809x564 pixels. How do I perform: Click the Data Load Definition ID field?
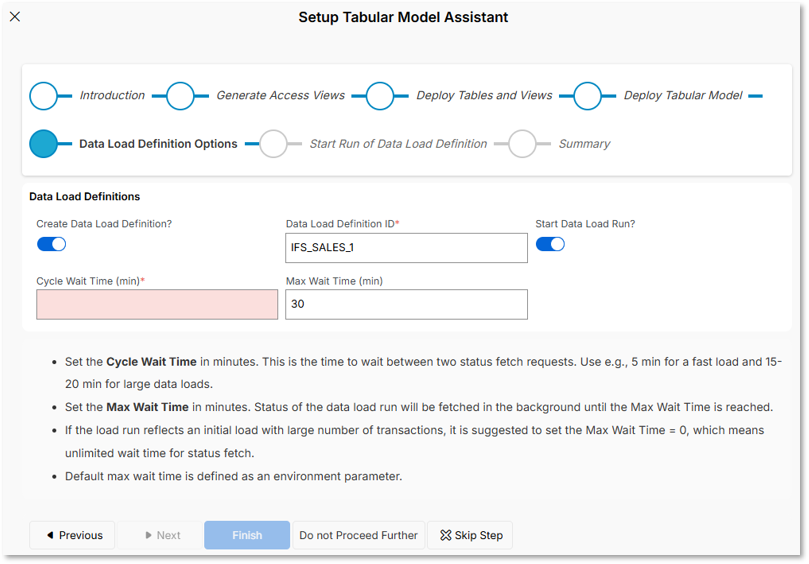(x=406, y=248)
